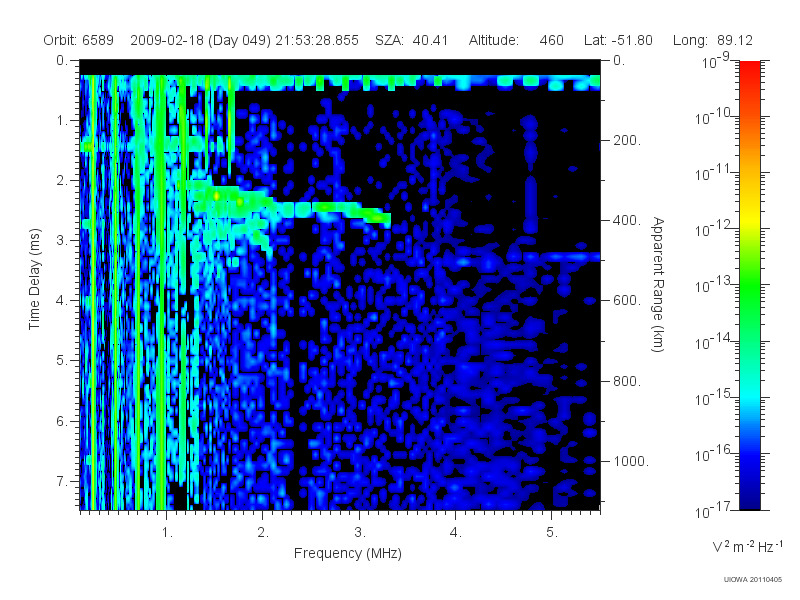Click the 'Lat: -51.80' label
The width and height of the screenshot is (800, 600).
tap(618, 40)
